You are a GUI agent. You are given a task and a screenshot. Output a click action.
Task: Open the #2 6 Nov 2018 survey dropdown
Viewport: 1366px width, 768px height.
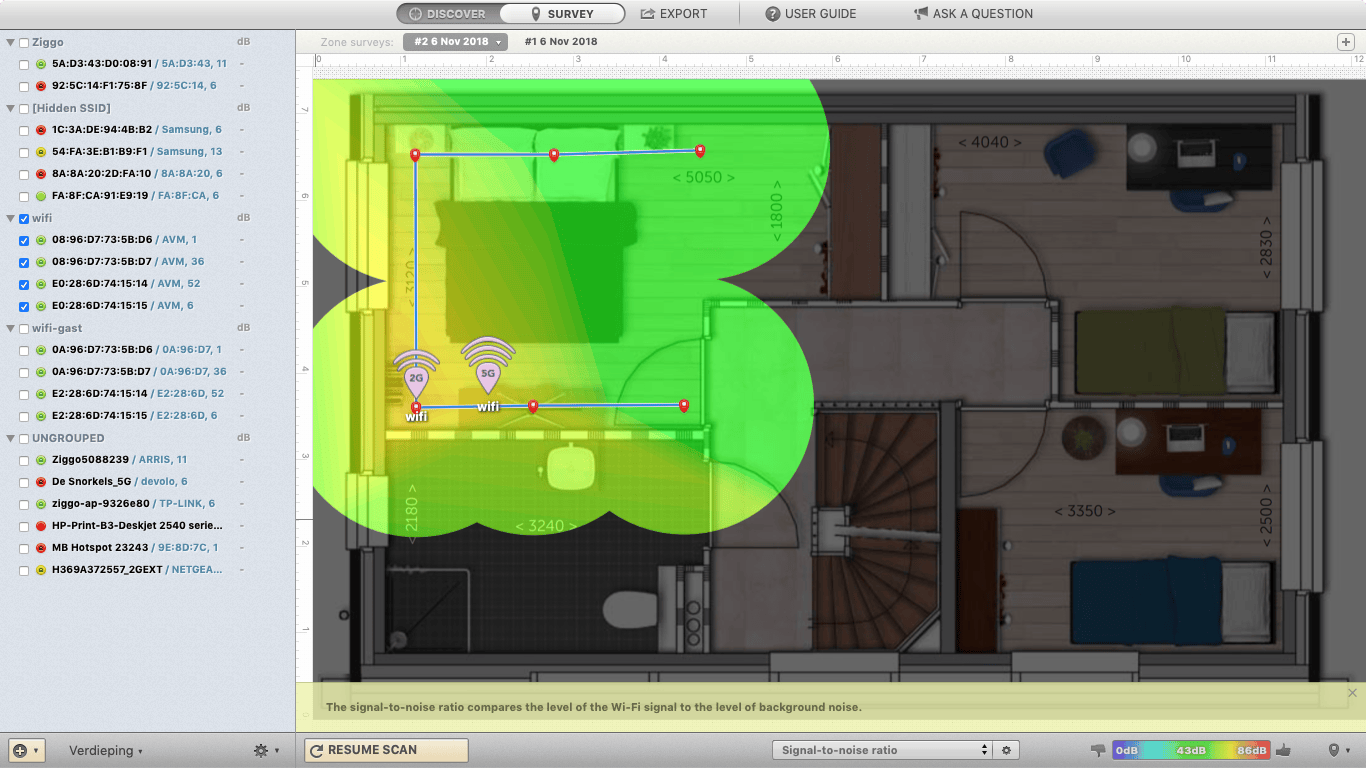coord(456,42)
